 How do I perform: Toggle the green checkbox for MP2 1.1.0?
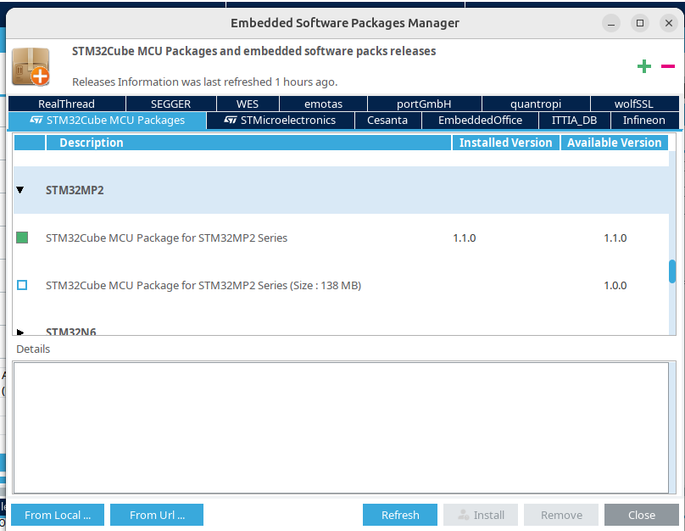pos(22,238)
